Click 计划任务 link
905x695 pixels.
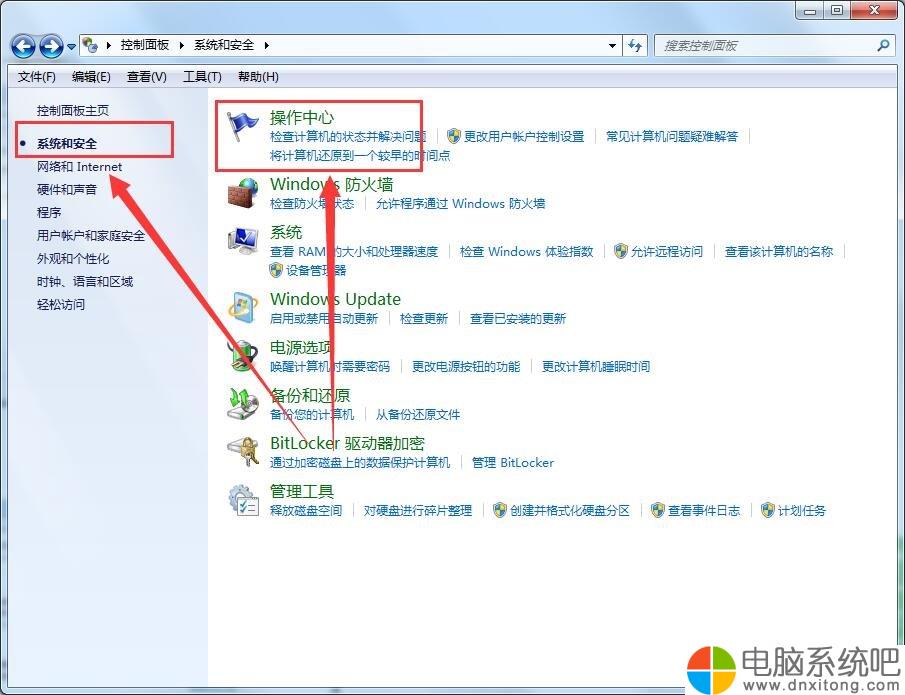click(802, 511)
